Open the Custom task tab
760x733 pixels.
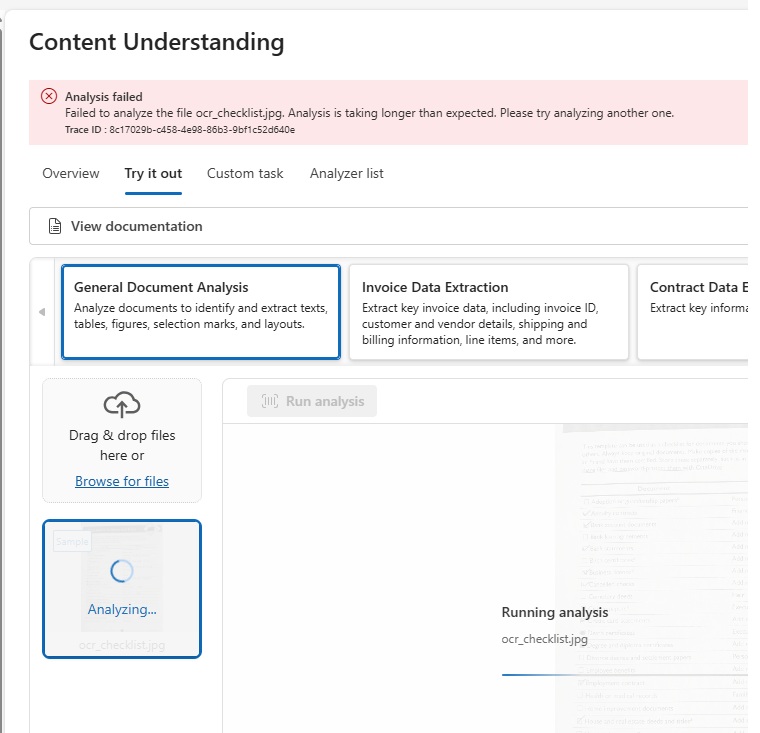[x=245, y=174]
